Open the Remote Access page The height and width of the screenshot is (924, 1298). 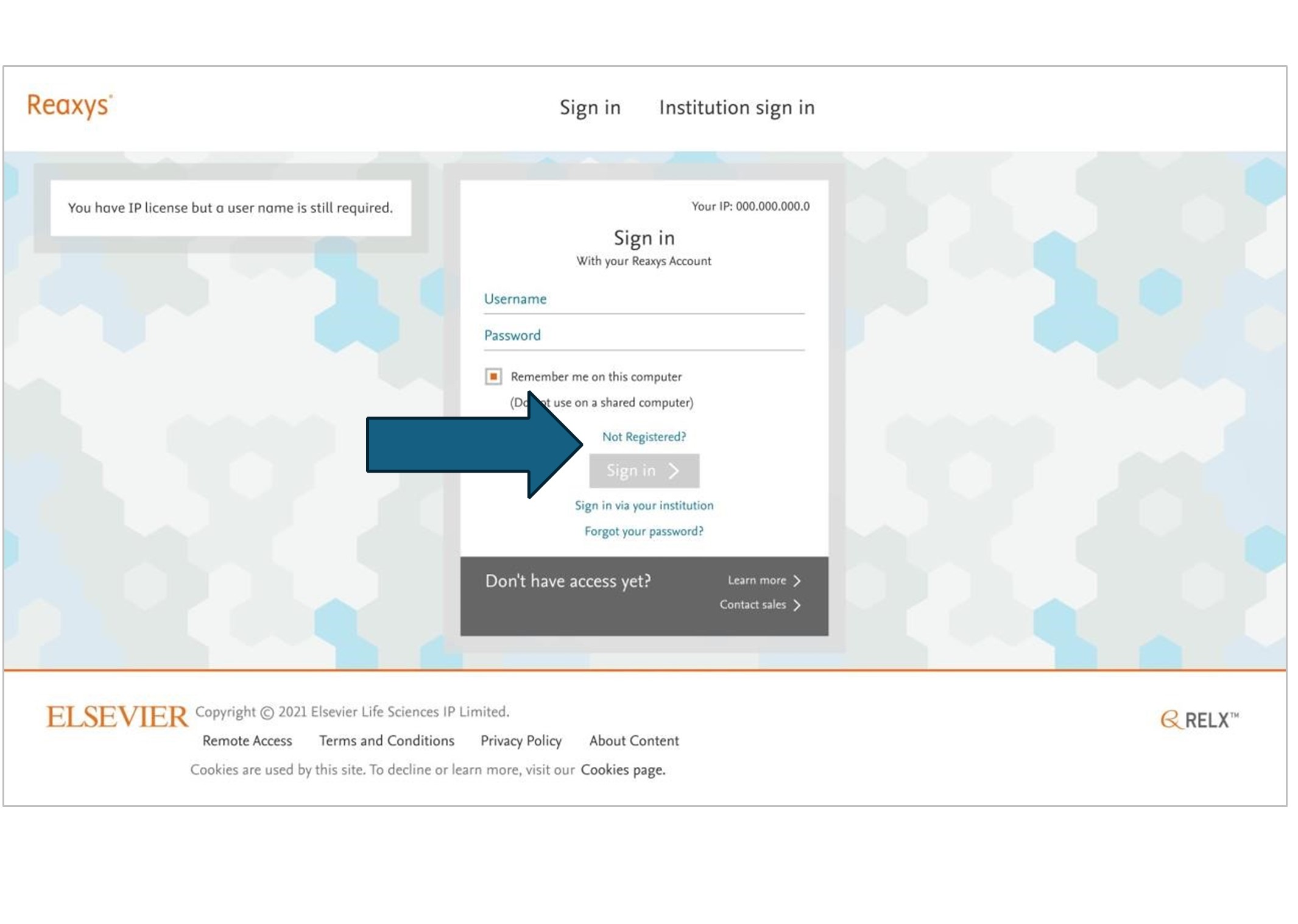click(247, 741)
